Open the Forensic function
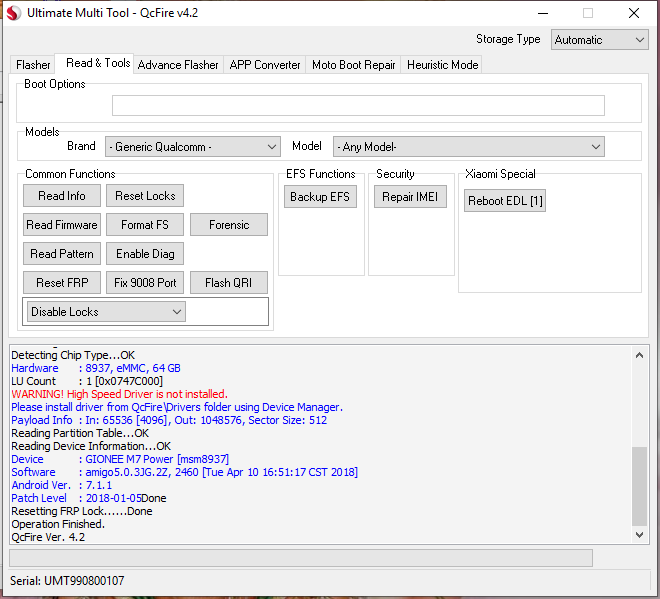Screen dimensions: 660x599 (229, 225)
